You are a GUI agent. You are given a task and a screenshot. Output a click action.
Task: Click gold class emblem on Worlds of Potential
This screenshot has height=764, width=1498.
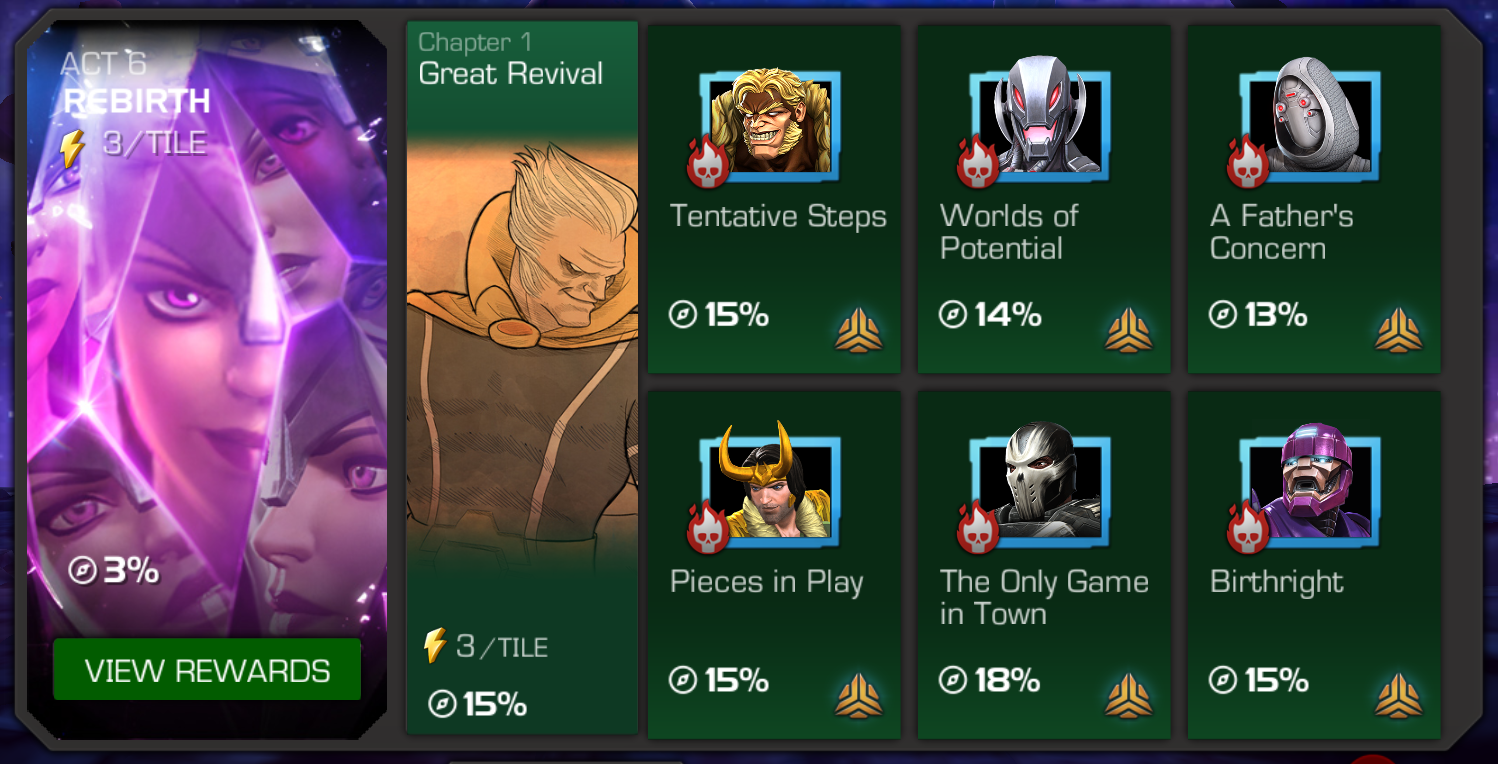coord(1128,331)
